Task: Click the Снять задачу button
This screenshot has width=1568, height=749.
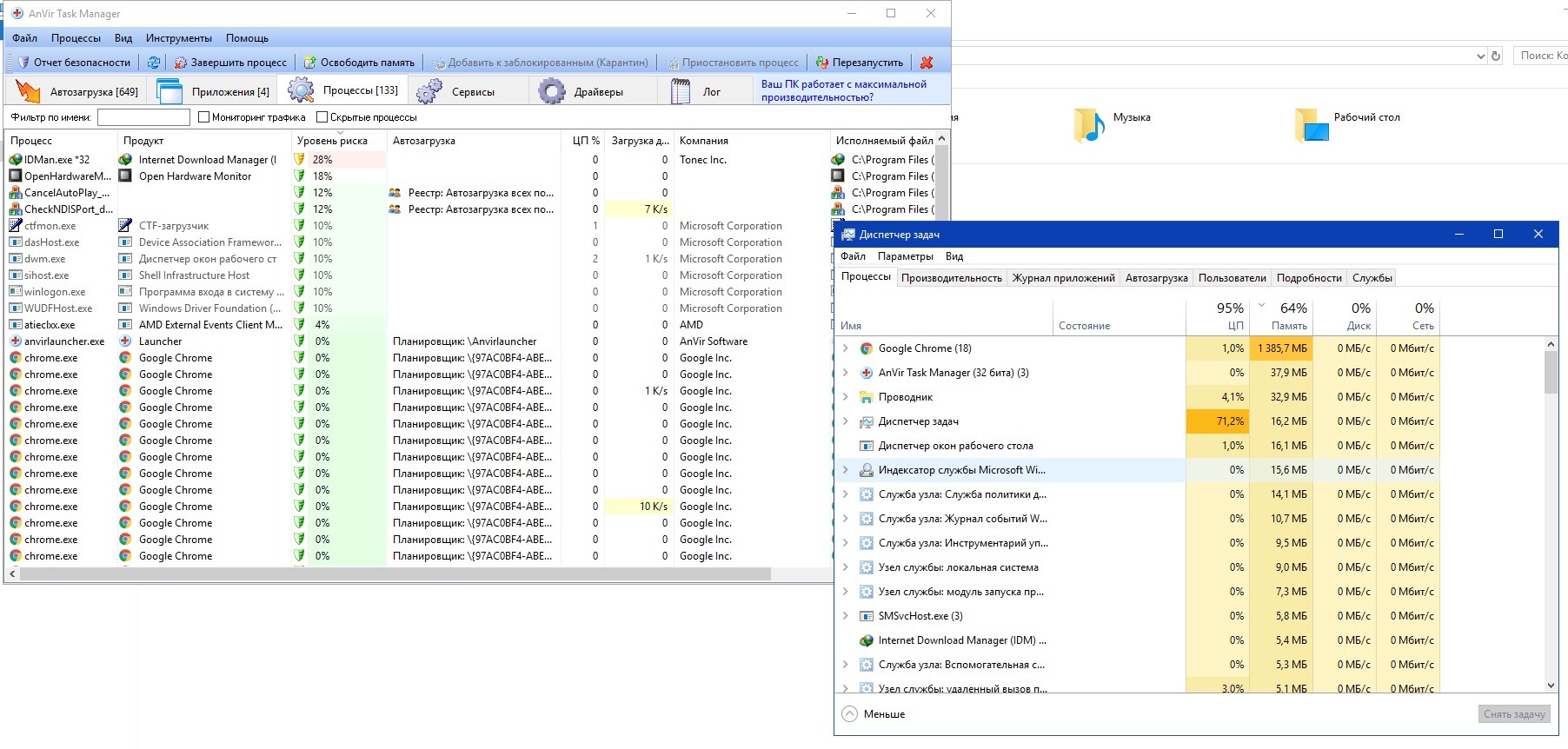Action: point(1514,714)
